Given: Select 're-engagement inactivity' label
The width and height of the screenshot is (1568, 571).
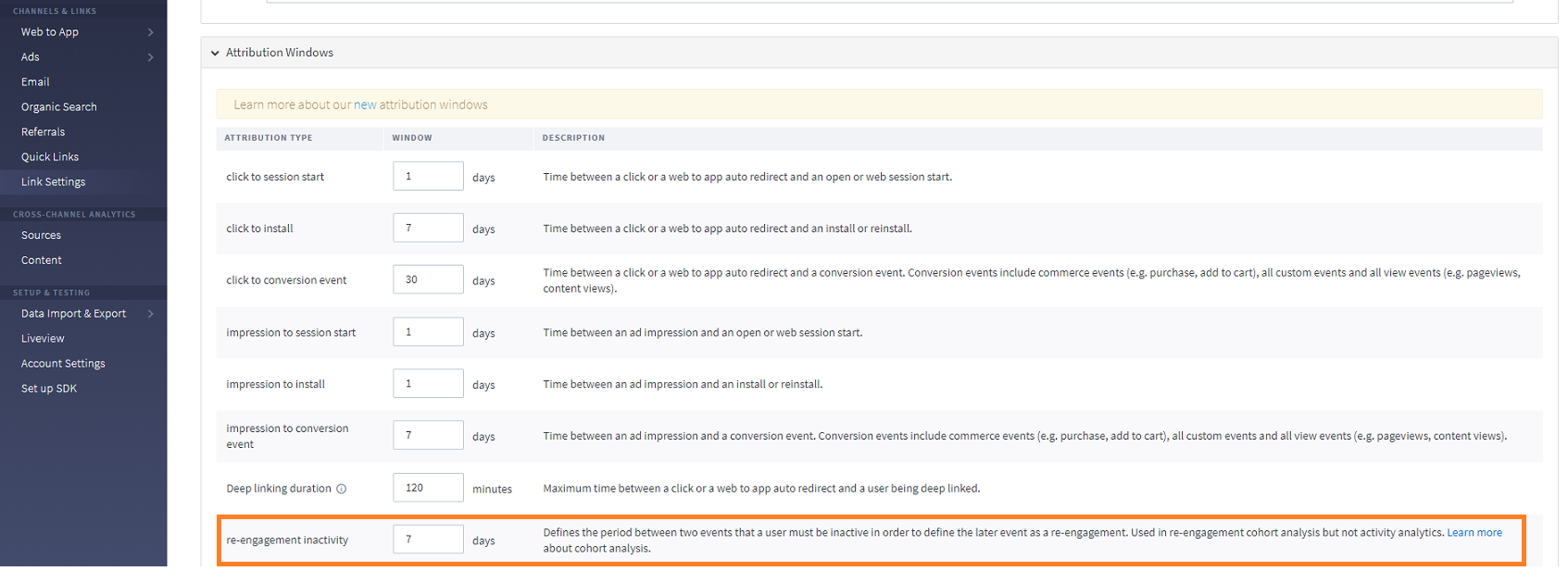Looking at the screenshot, I should coord(287,540).
